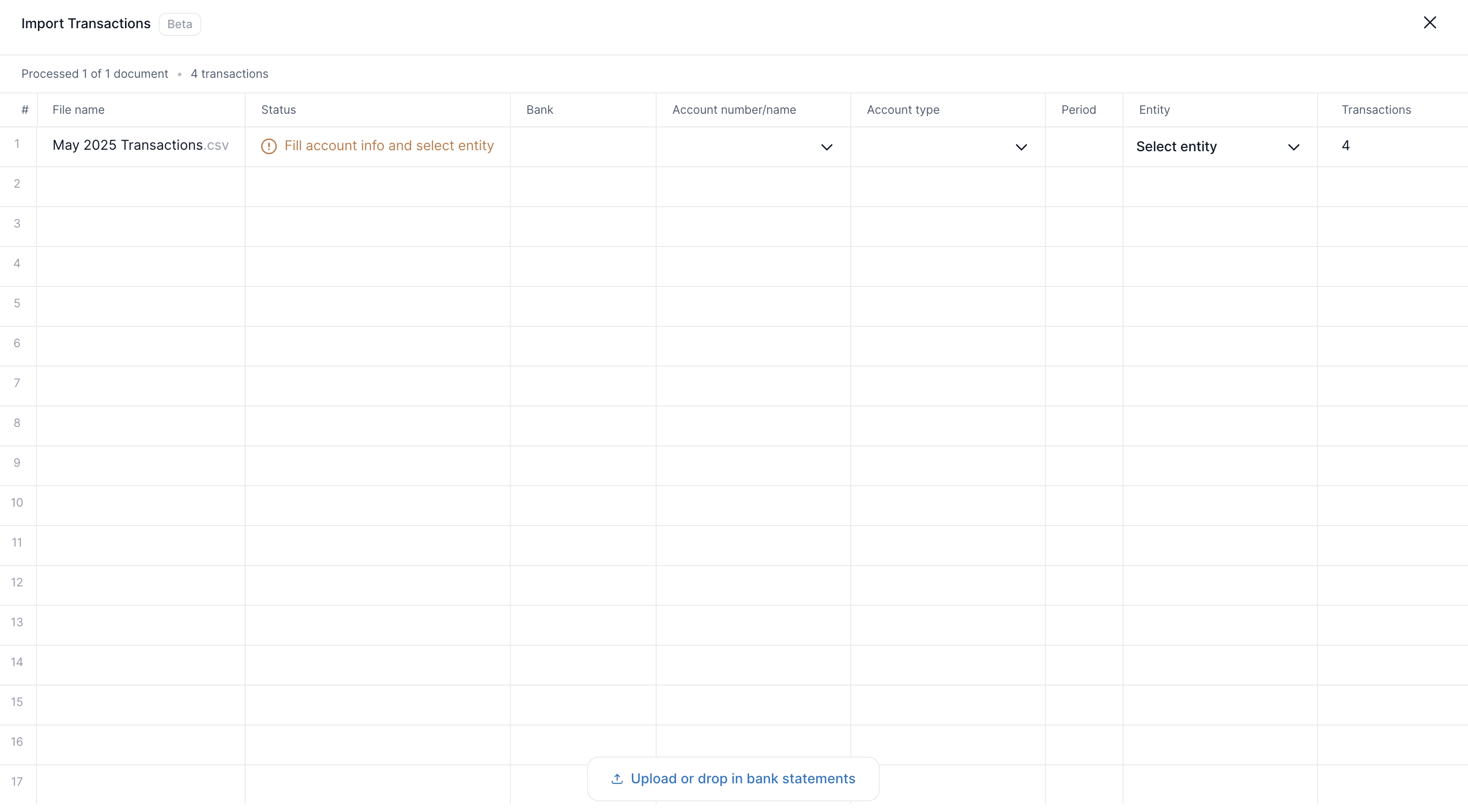1468x812 pixels.
Task: Select the May 2025 Transactions.csv file name
Action: [140, 145]
